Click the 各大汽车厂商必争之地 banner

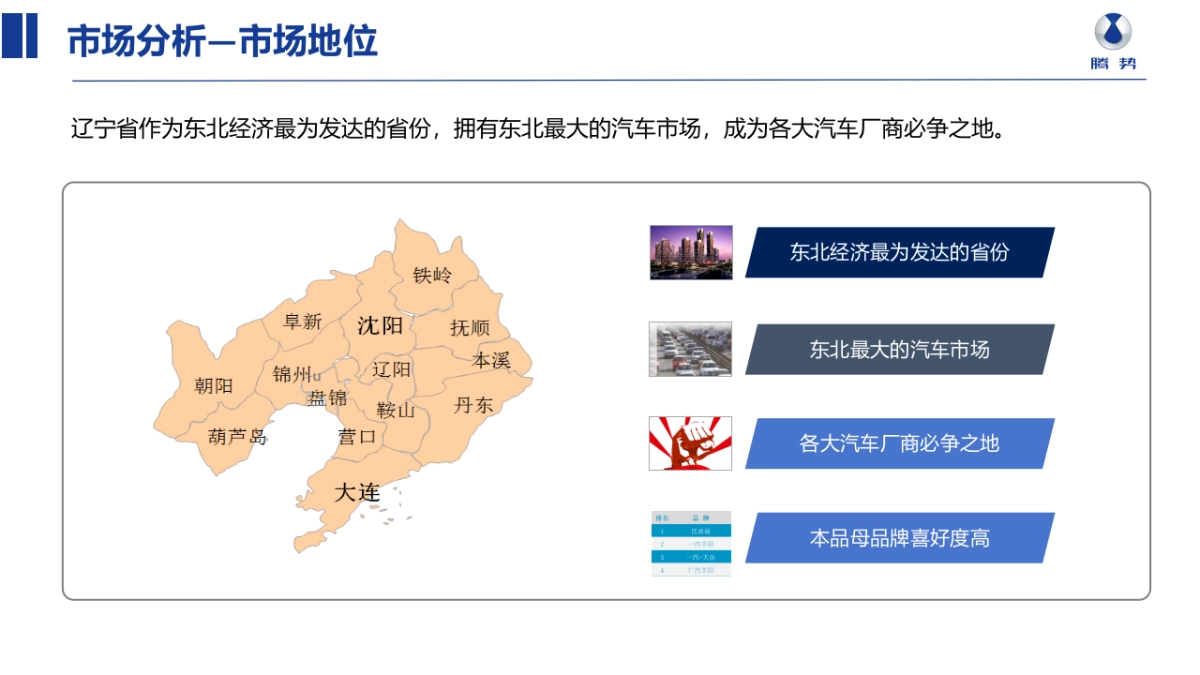901,444
